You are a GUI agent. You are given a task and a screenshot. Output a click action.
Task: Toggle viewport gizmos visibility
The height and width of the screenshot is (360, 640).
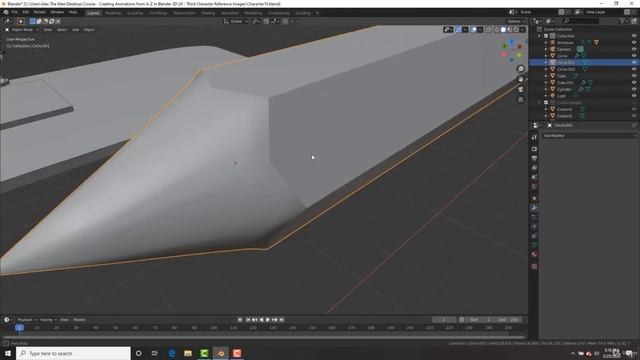point(458,29)
